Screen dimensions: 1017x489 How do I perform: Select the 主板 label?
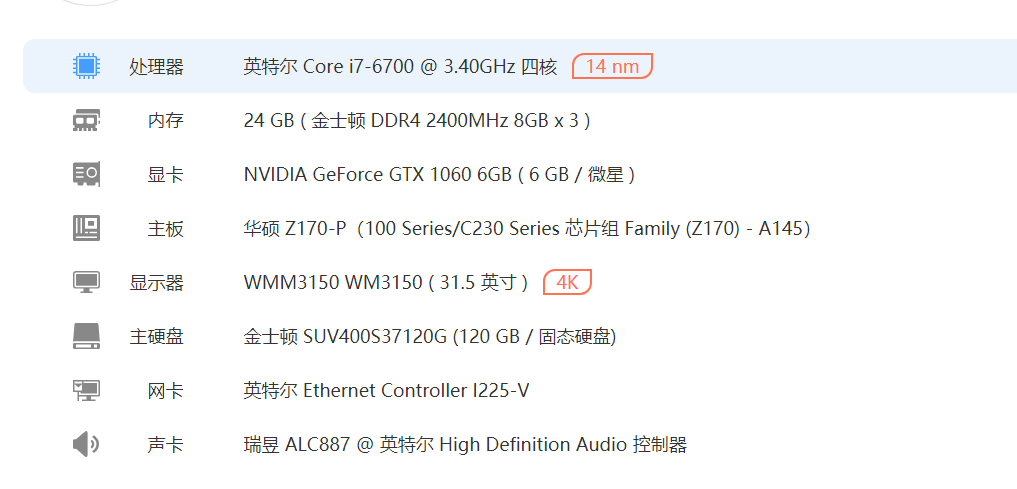pos(165,229)
